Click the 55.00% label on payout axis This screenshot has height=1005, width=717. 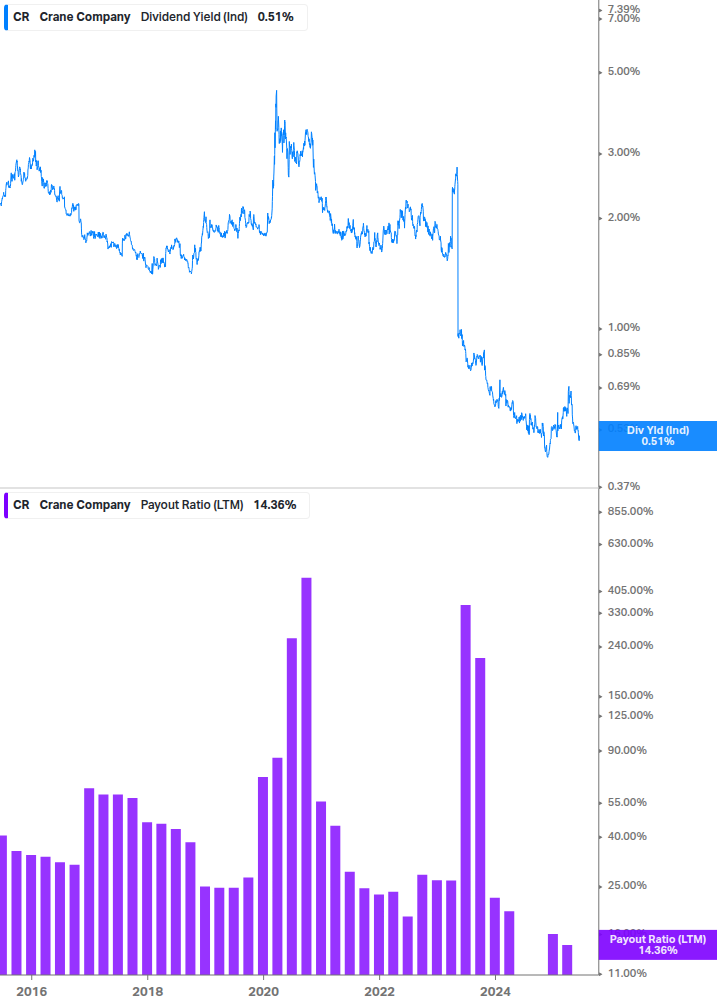[627, 802]
